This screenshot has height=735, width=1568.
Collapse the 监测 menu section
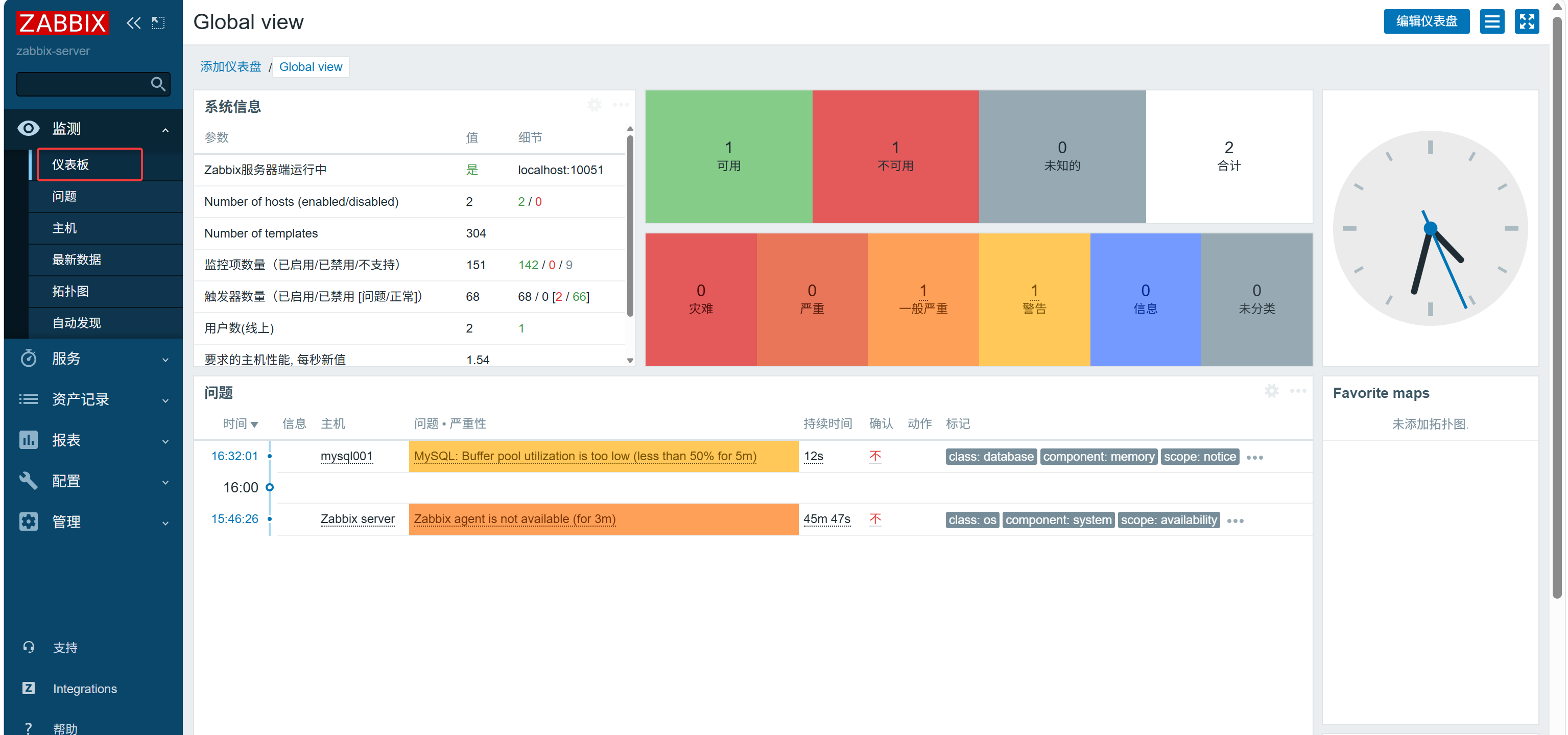tap(165, 130)
